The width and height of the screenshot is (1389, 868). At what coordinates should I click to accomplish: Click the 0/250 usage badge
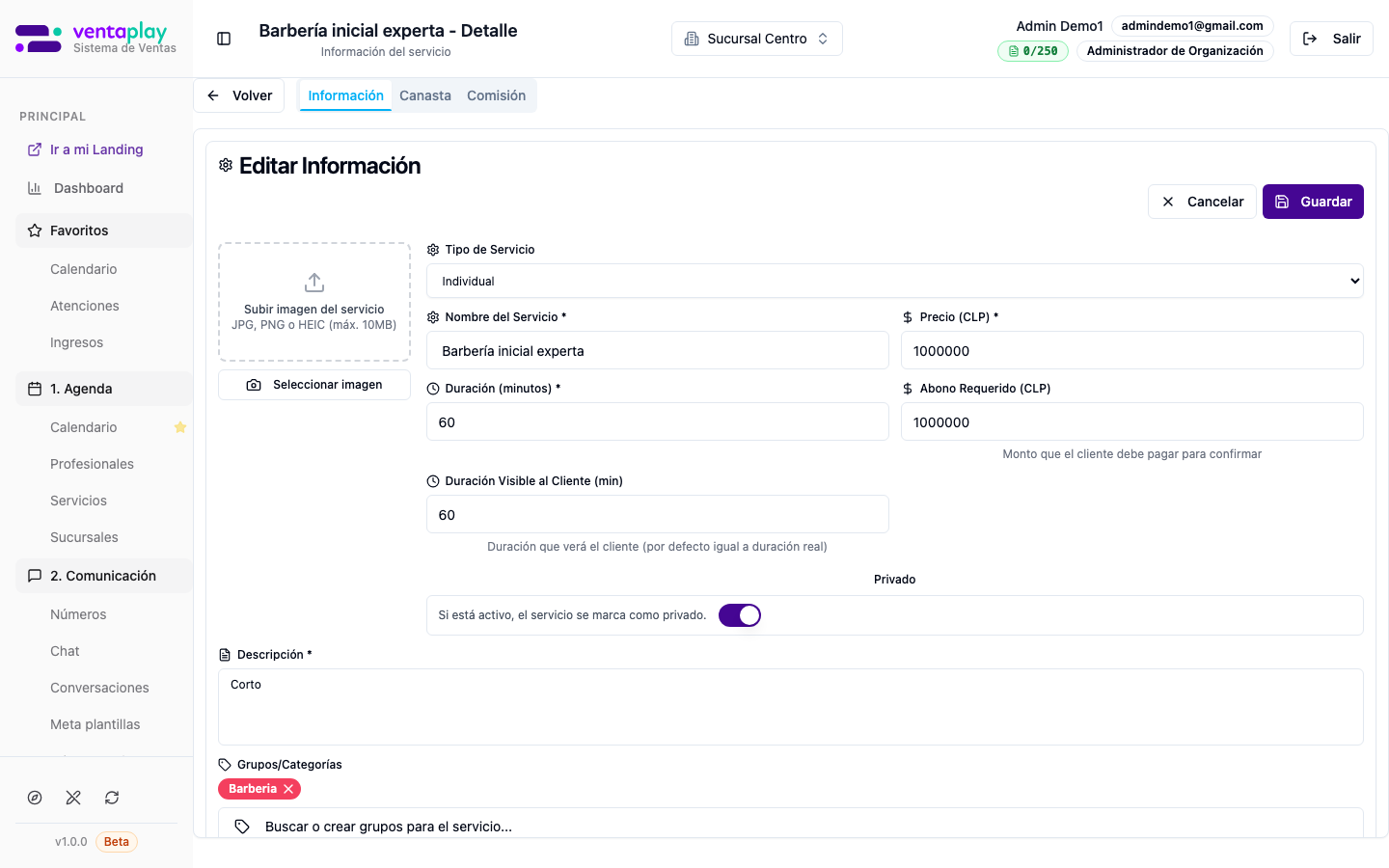1032,51
